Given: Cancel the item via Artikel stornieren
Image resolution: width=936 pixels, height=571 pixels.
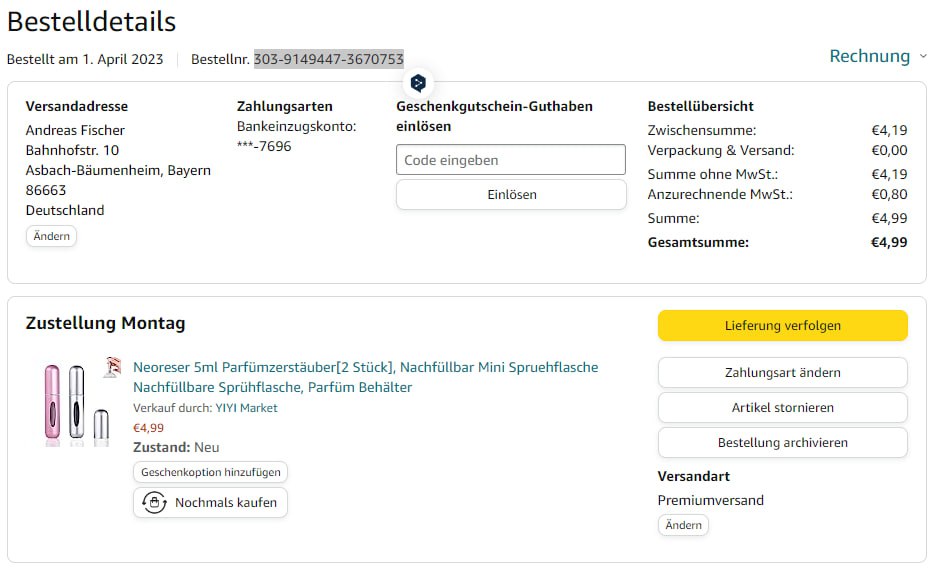Looking at the screenshot, I should point(782,408).
